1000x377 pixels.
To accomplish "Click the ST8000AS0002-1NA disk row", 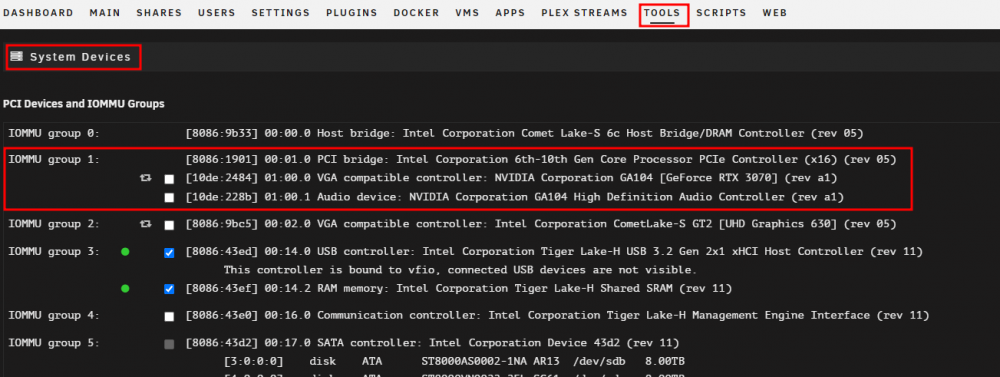I will [x=454, y=362].
